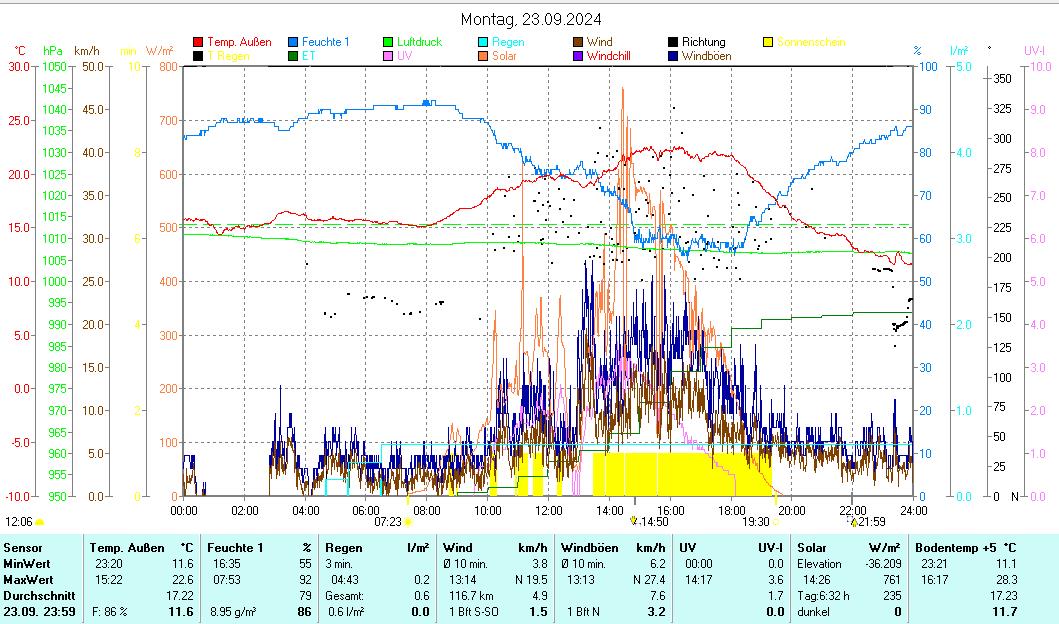
Task: Click the cyan Regen legend swatch
Action: (x=483, y=42)
